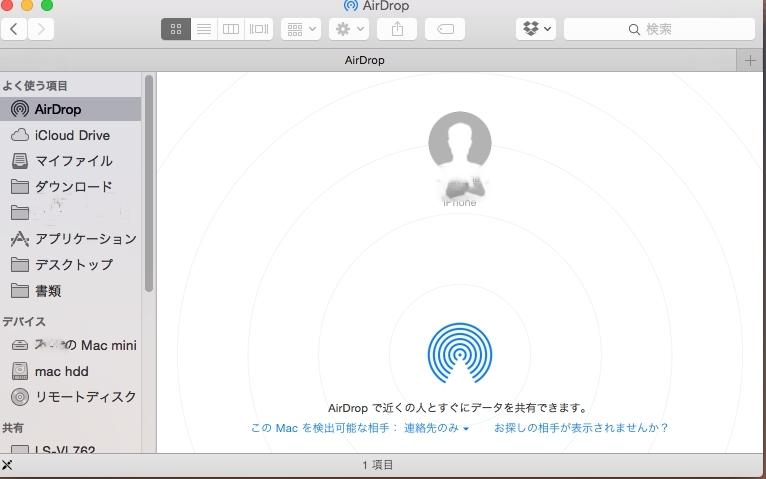This screenshot has width=766, height=479.
Task: Click the tools icon in the status bar
Action: (x=7, y=465)
